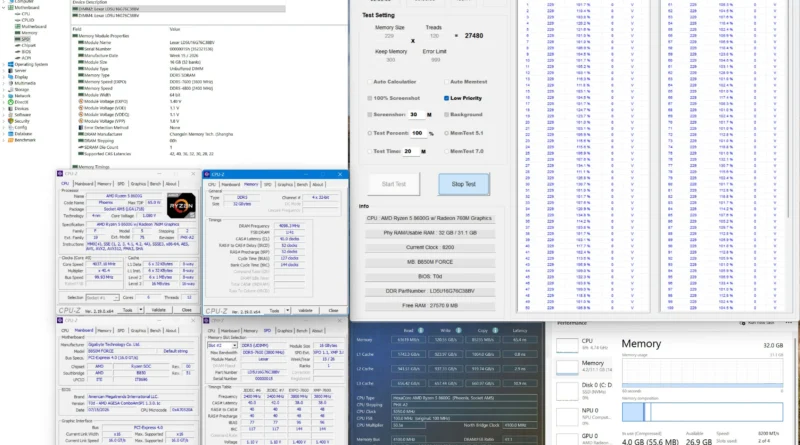Click the Chipset item icon in AIDA64 tree
Image resolution: width=800 pixels, height=445 pixels.
(x=18, y=45)
